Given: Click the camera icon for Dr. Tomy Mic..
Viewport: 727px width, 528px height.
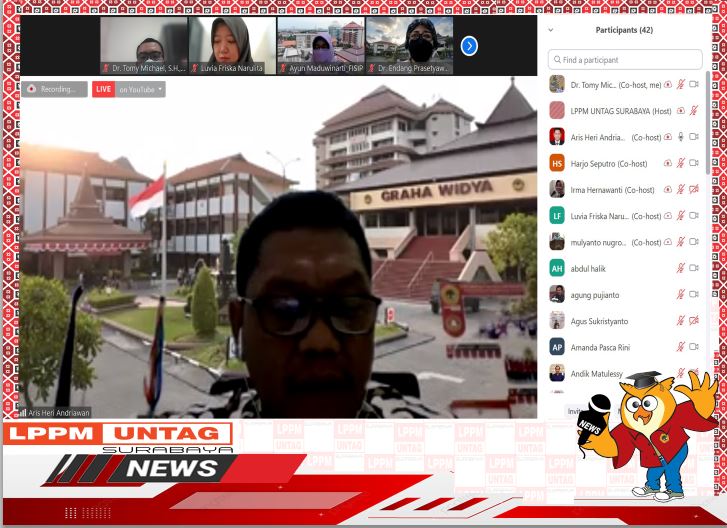Looking at the screenshot, I should click(694, 84).
